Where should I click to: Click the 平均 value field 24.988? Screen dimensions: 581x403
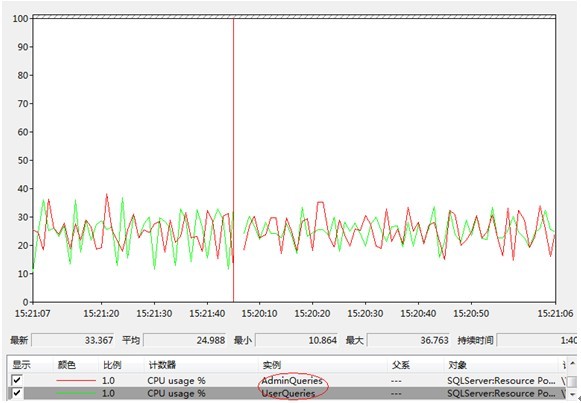(x=185, y=340)
